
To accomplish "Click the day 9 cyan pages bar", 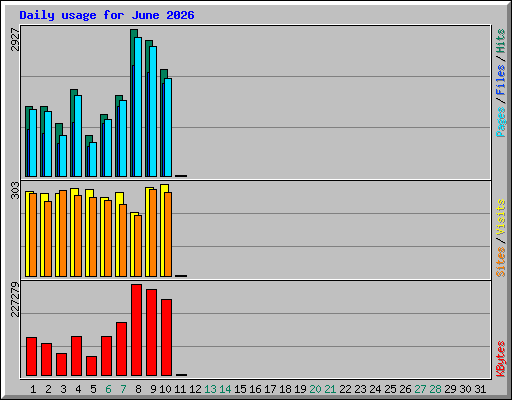I will coord(153,111).
